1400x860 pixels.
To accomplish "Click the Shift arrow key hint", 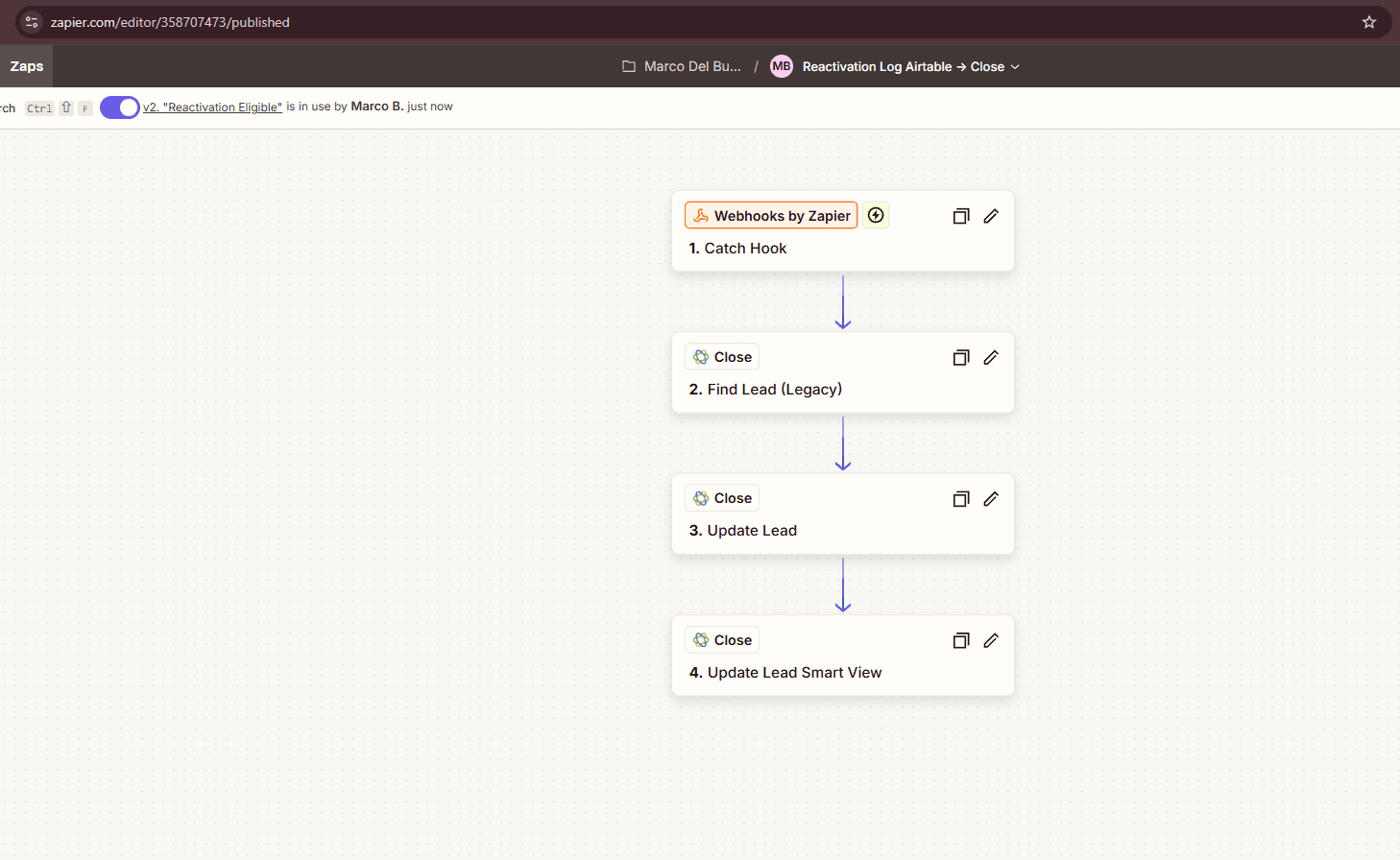I will pos(66,108).
